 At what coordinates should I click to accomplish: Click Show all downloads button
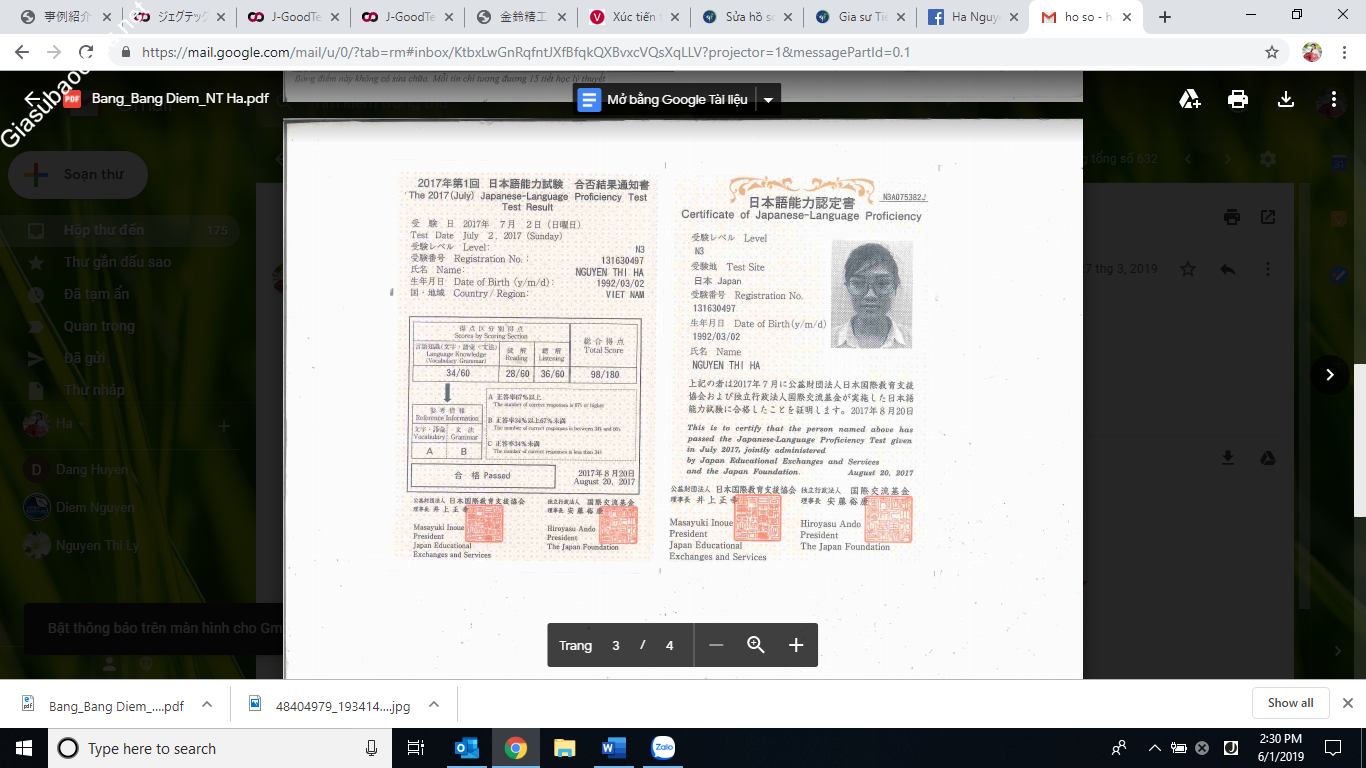(x=1290, y=703)
